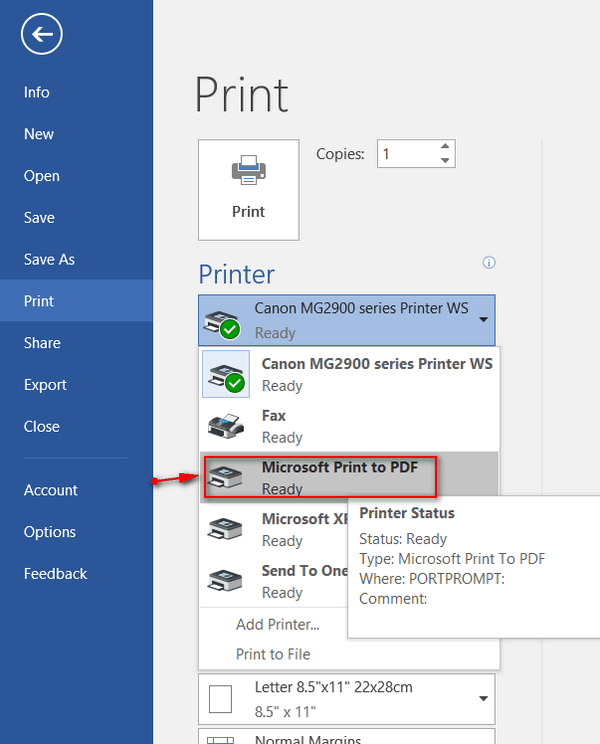Click Close in the sidebar menu
The height and width of the screenshot is (744, 600).
pyautogui.click(x=42, y=426)
